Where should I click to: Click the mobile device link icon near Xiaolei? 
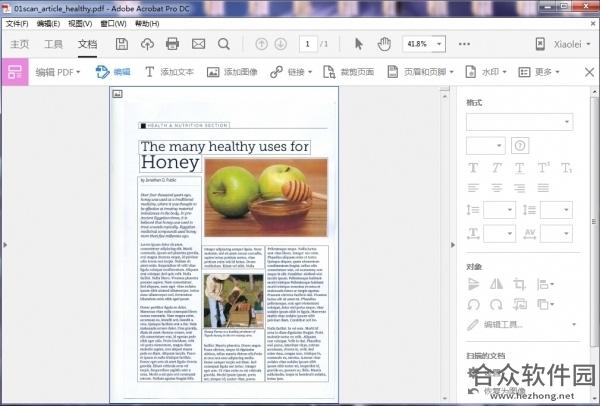point(540,44)
